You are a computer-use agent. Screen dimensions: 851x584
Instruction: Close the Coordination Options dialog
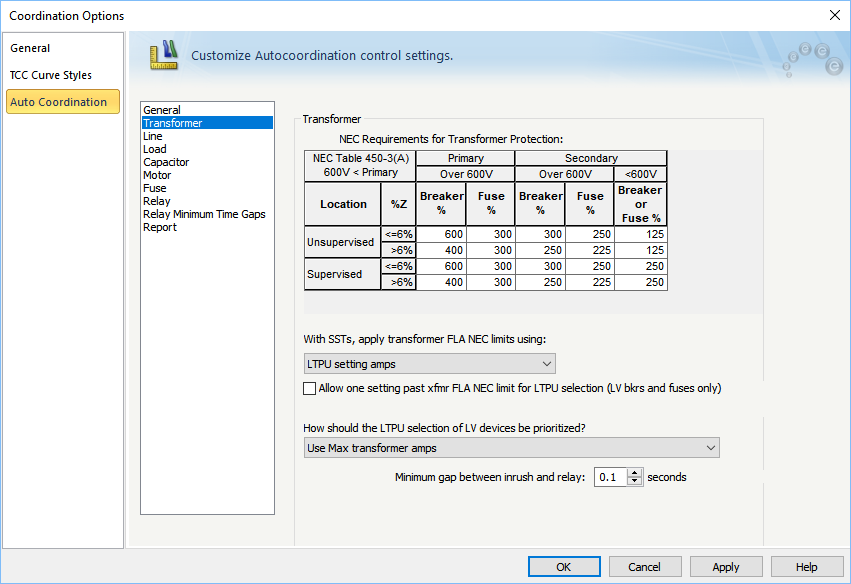pos(835,15)
